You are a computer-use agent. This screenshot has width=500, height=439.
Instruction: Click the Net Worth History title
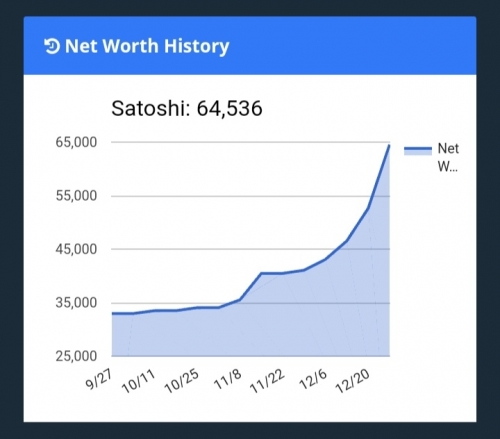(x=147, y=46)
